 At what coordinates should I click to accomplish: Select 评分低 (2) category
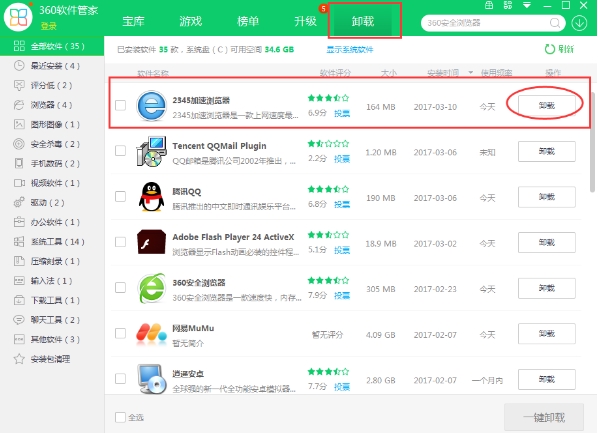(x=52, y=85)
